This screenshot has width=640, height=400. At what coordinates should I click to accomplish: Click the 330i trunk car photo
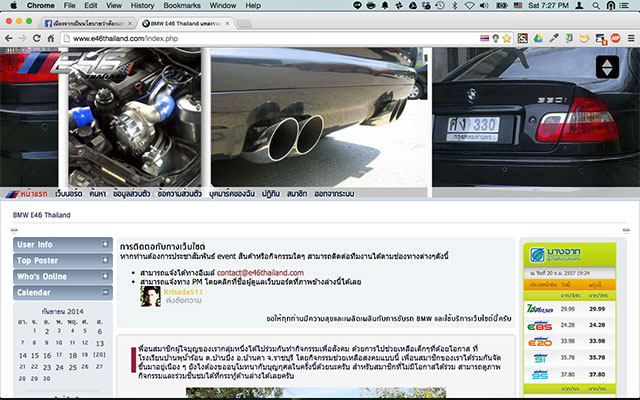[536, 117]
